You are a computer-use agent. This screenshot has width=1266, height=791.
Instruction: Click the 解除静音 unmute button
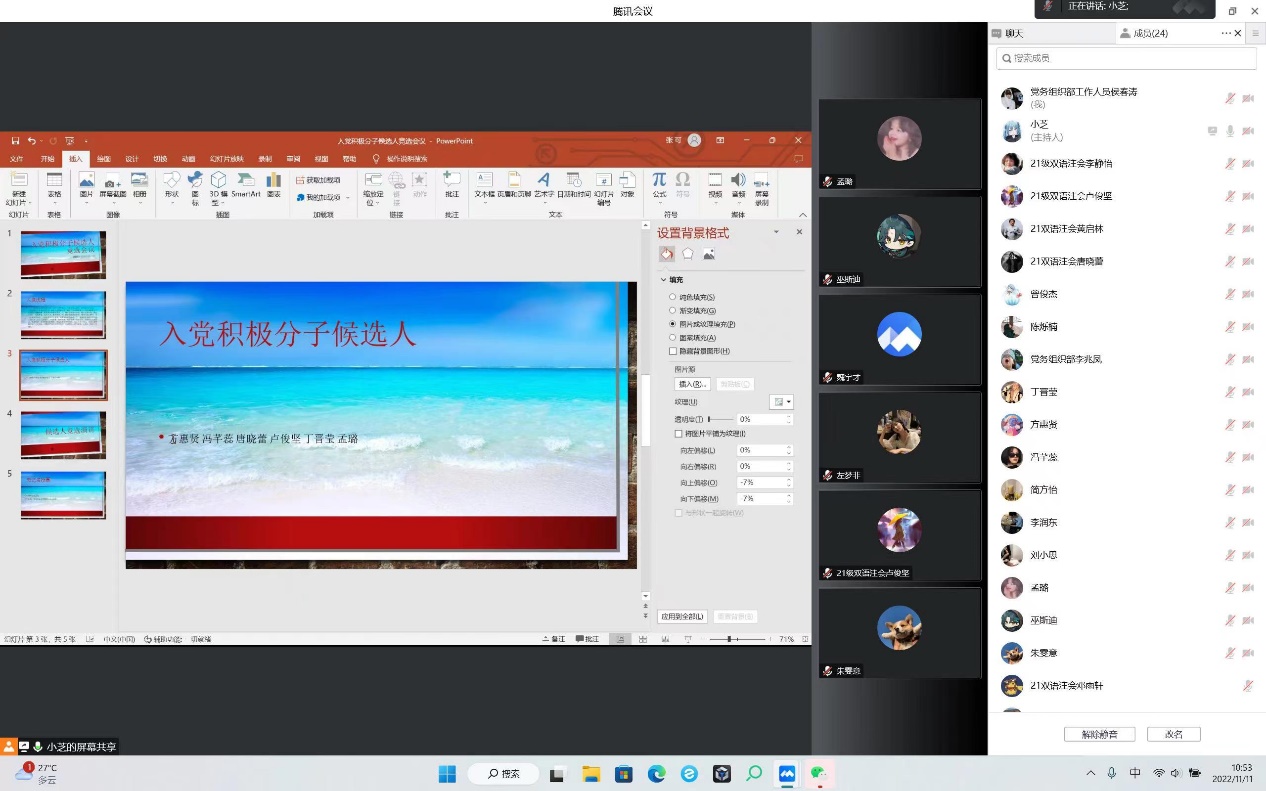(1098, 734)
